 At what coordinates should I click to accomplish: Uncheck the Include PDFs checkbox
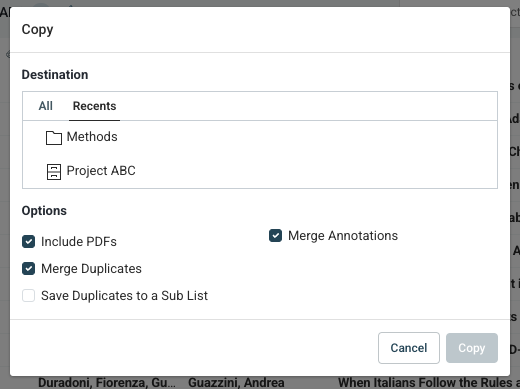[x=28, y=242]
